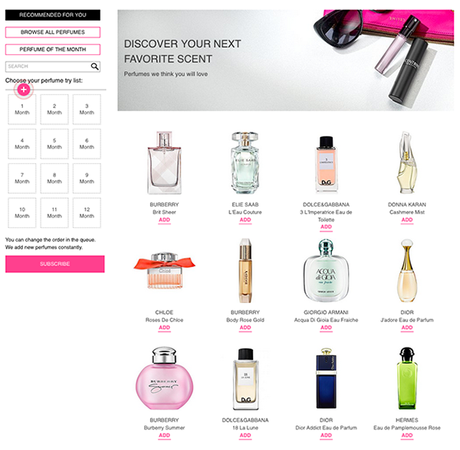Viewport: 460px width, 450px height.
Task: Click the pink plus circle icon
Action: pos(24,89)
